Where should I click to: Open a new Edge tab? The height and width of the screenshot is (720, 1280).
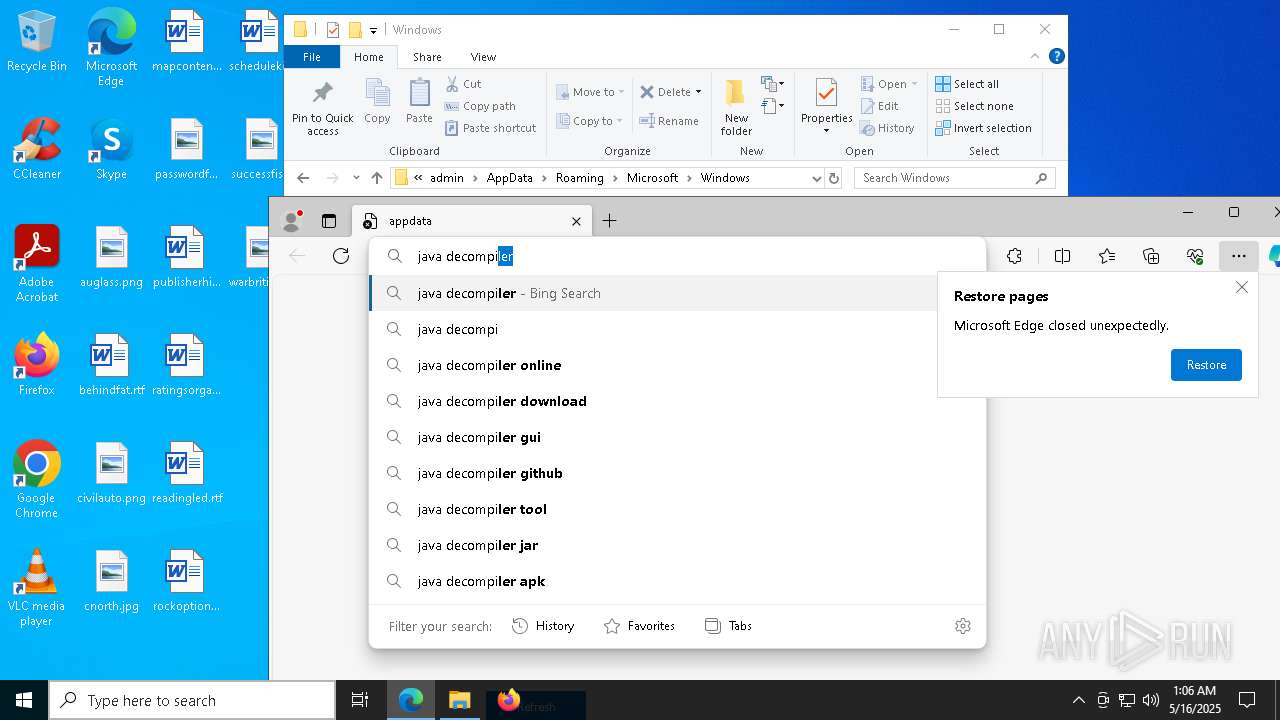click(x=609, y=221)
